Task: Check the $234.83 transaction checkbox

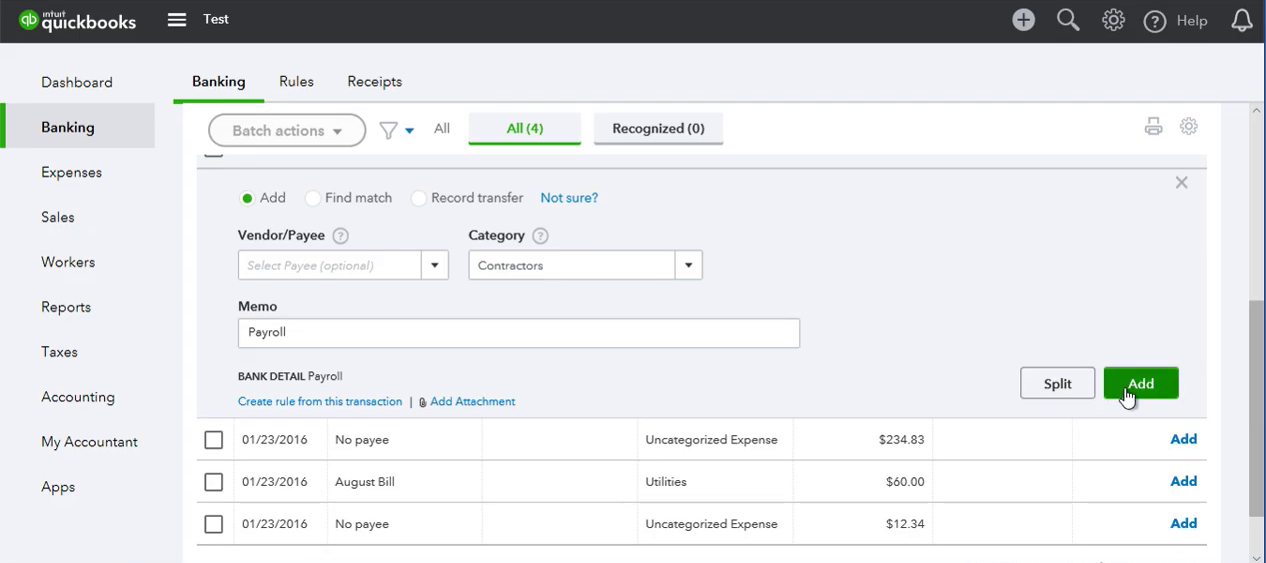Action: tap(213, 440)
